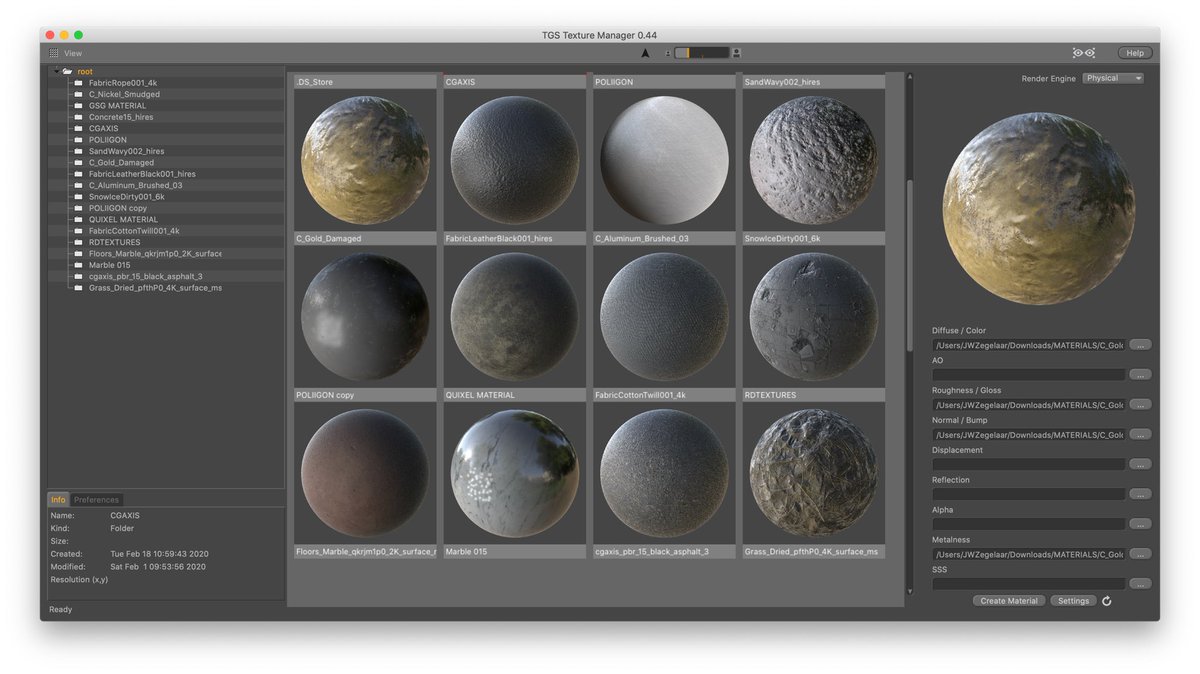The width and height of the screenshot is (1200, 674).
Task: Click the Help button
Action: point(1135,53)
